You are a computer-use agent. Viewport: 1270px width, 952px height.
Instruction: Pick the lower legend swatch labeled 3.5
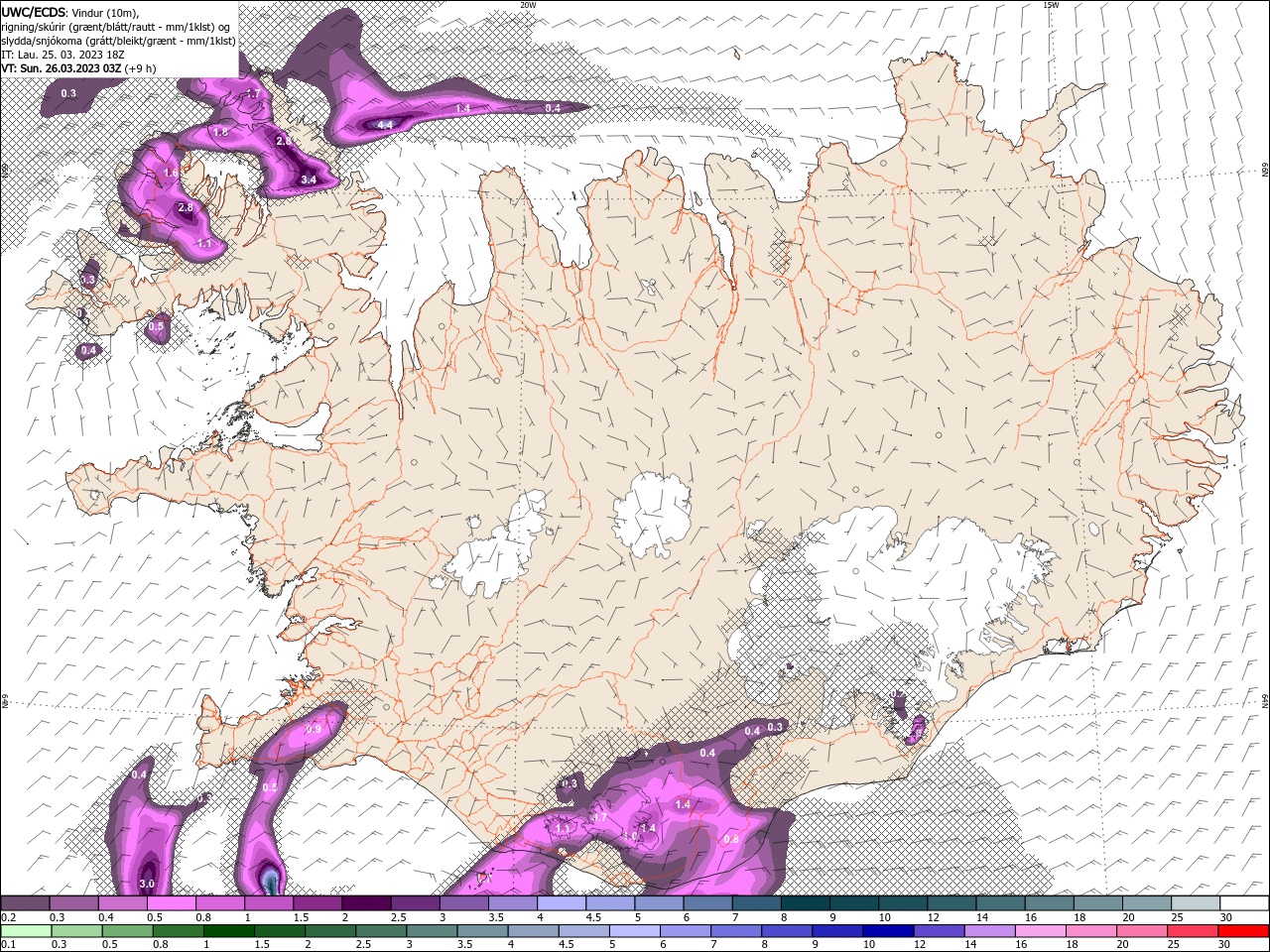pyautogui.click(x=482, y=931)
